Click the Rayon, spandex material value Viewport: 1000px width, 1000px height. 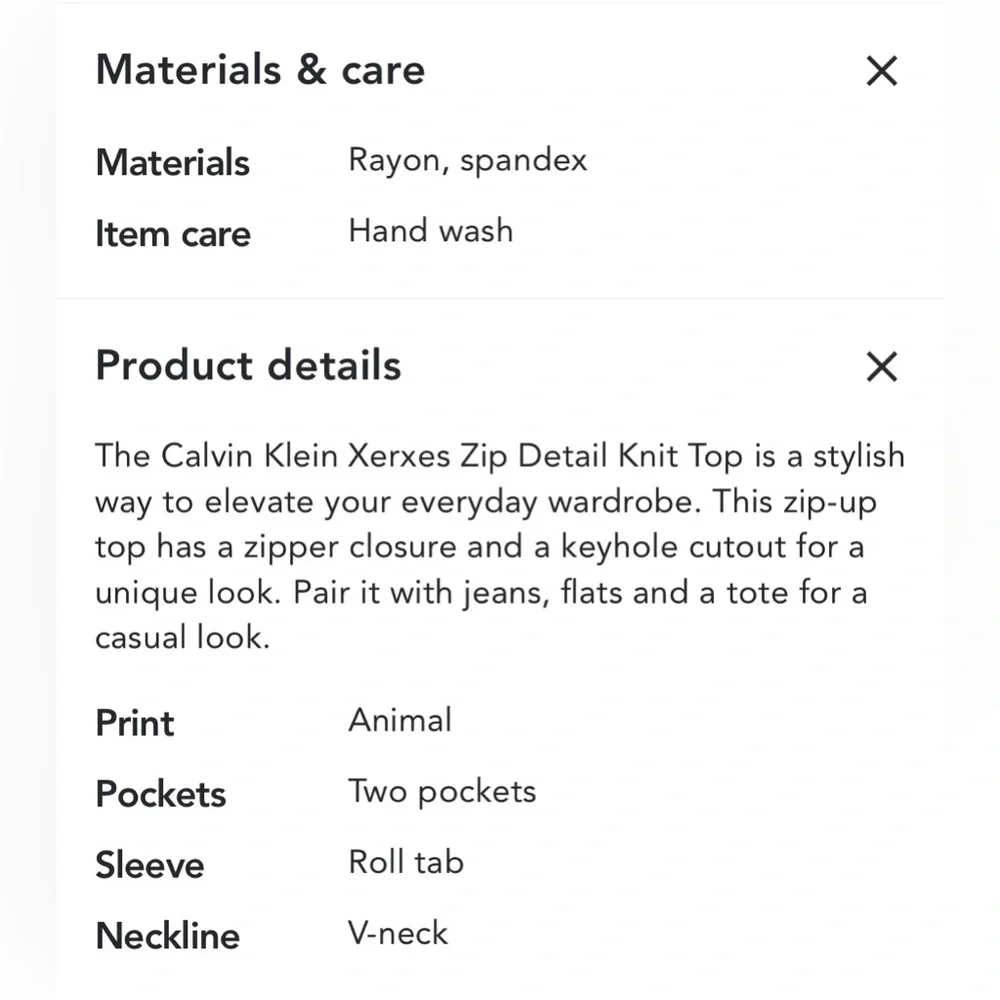point(467,160)
